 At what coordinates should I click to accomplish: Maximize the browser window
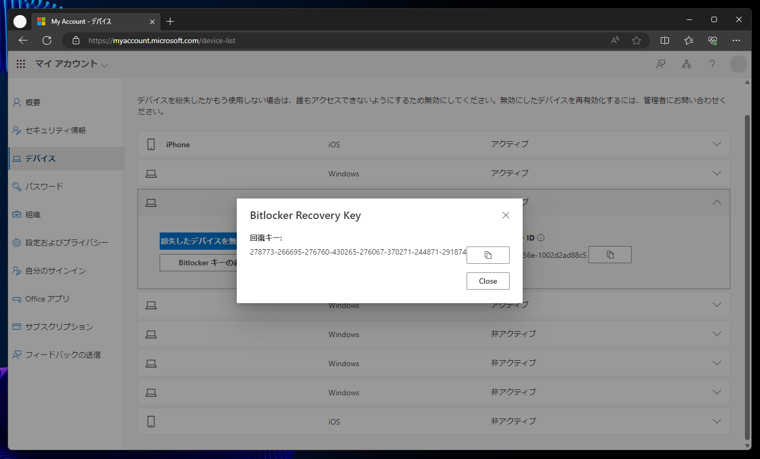click(x=713, y=19)
